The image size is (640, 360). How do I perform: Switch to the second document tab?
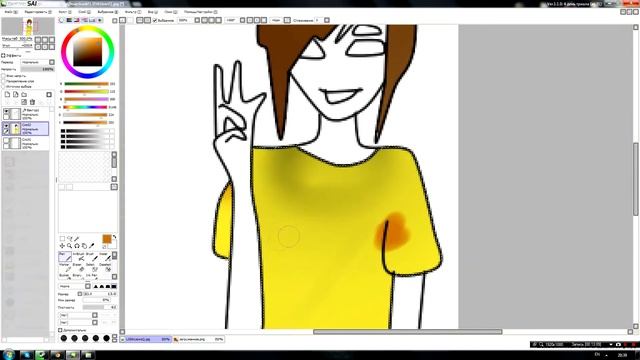coord(198,339)
